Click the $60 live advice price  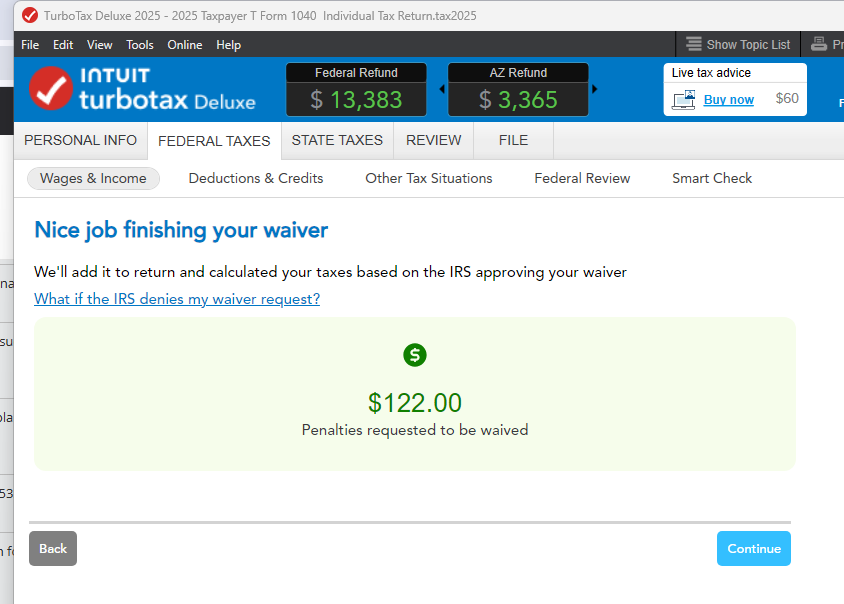coord(787,99)
